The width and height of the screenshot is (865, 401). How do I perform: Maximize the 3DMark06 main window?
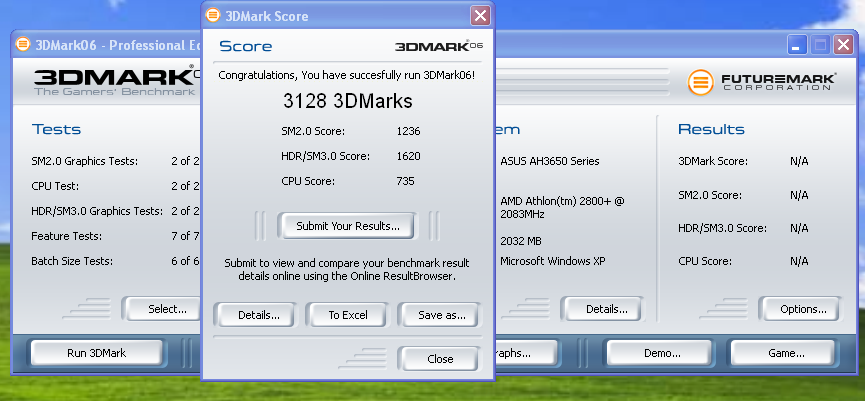point(820,45)
